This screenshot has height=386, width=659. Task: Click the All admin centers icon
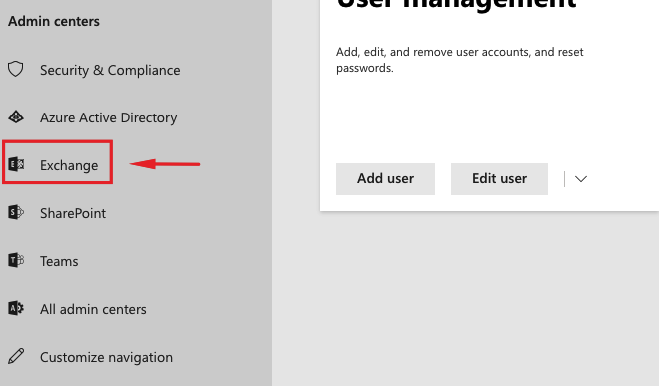coord(16,308)
